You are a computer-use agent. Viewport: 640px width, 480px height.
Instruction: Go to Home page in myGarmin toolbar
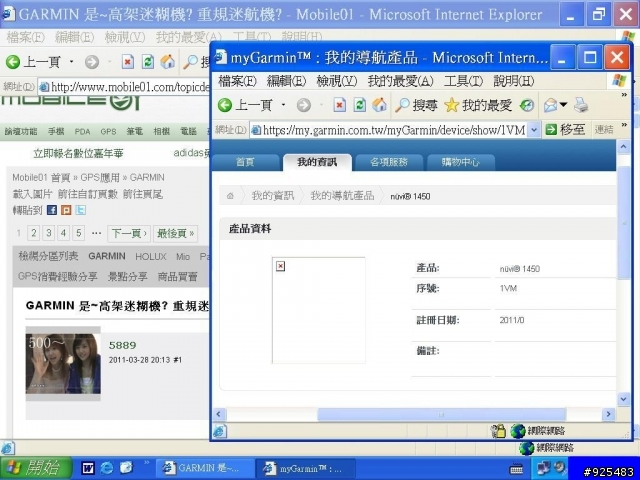pyautogui.click(x=379, y=105)
